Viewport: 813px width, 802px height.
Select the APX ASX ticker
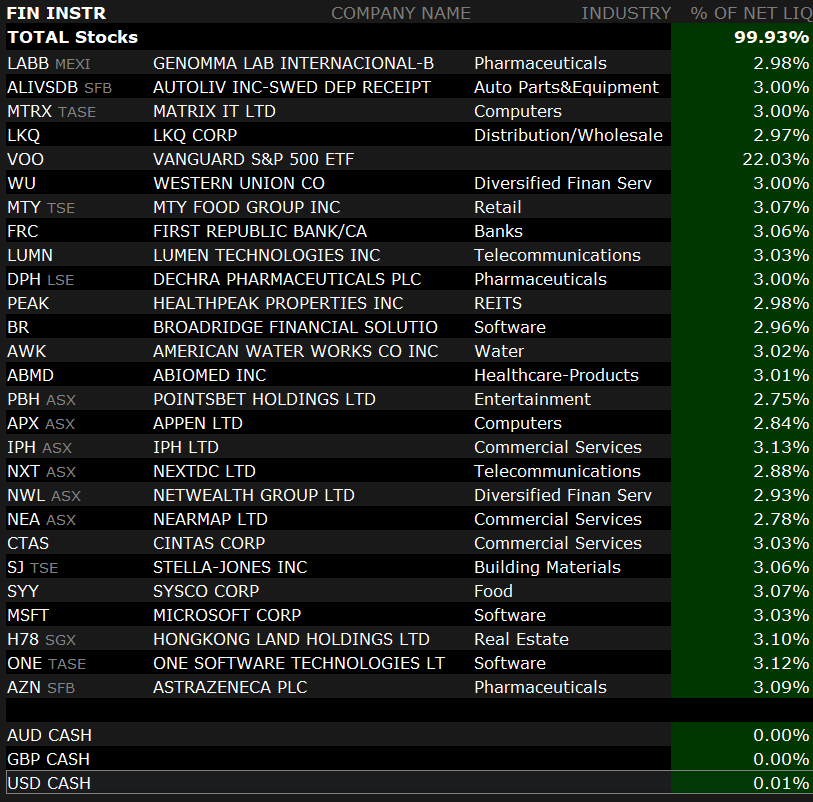pos(41,424)
